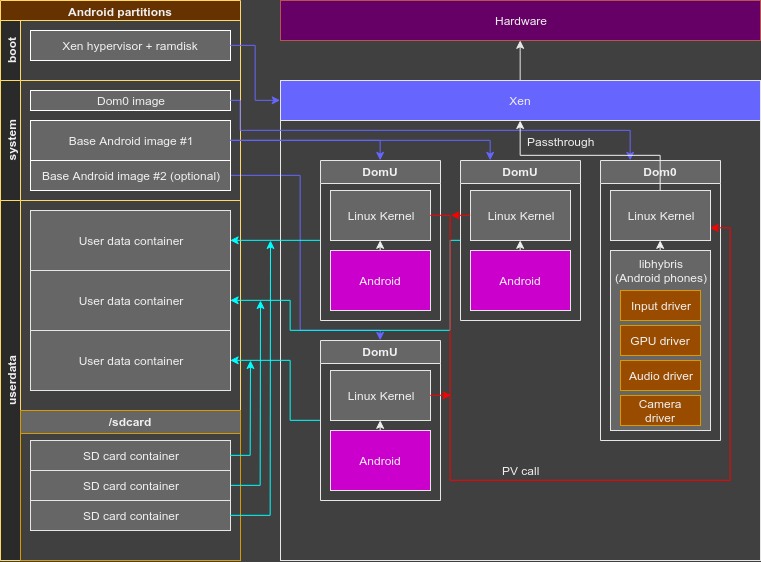Select the Camera driver box
Screen dimensions: 761x562
(660, 411)
